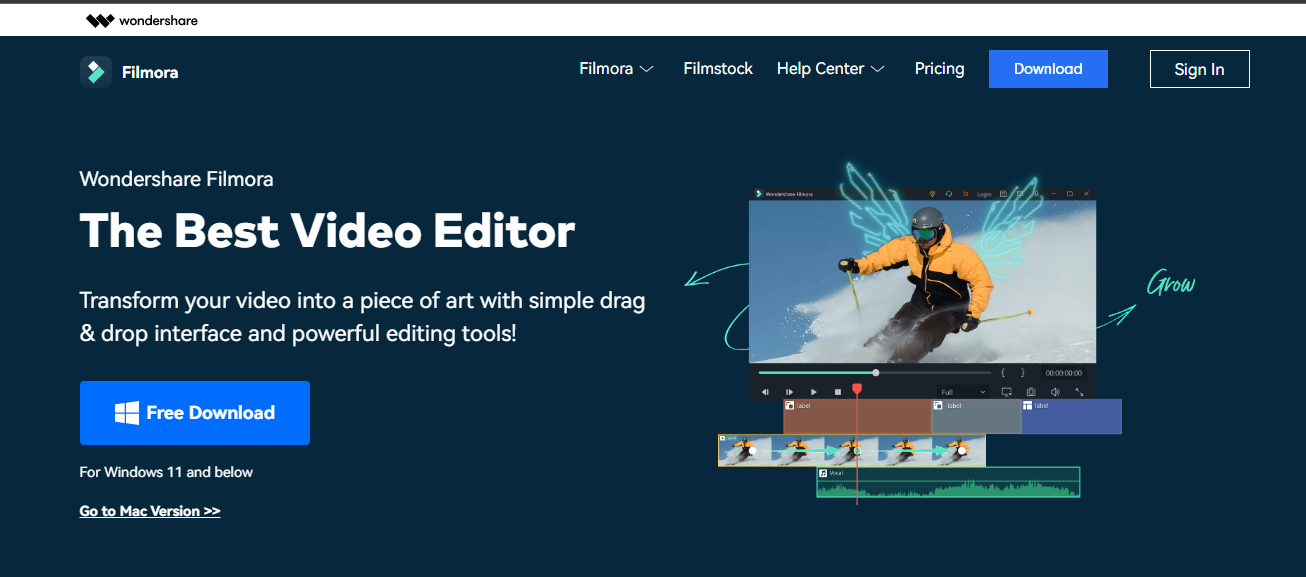Viewport: 1306px width, 577px height.
Task: Click the blue Download button in navbar
Action: click(1048, 69)
